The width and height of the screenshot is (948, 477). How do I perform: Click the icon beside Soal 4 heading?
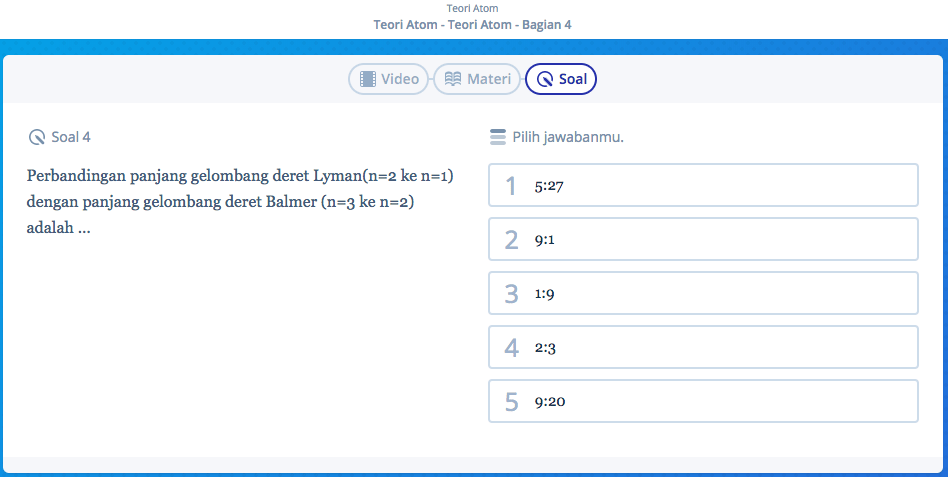point(37,137)
